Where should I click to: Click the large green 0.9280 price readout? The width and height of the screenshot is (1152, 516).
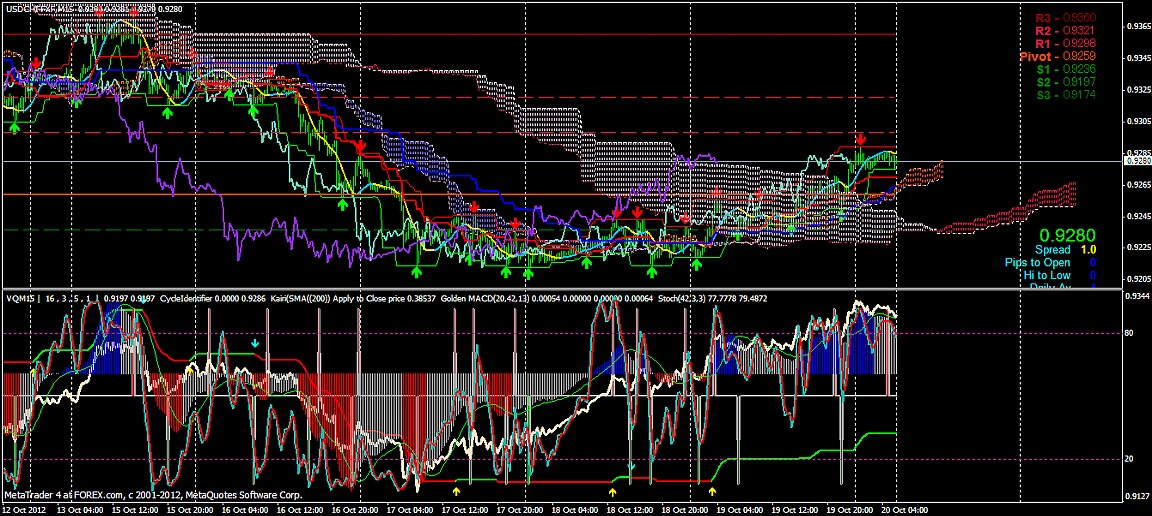(x=1070, y=236)
